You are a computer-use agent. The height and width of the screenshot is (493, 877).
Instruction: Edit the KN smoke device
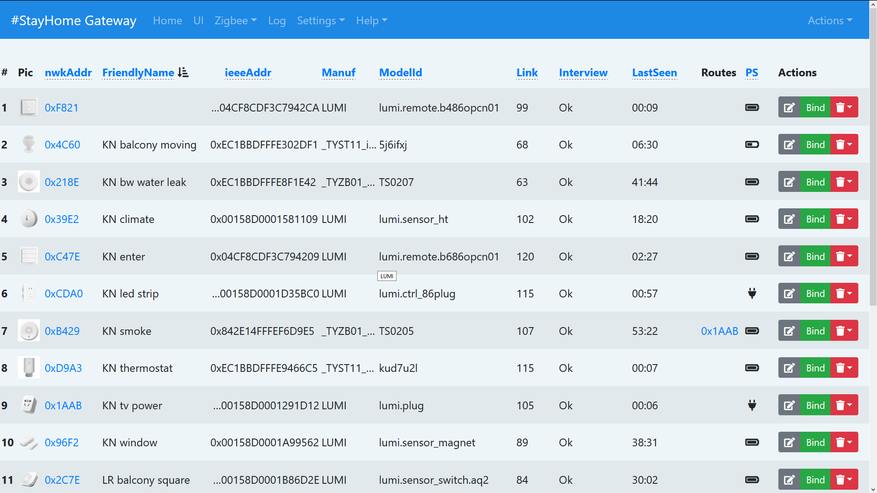789,331
